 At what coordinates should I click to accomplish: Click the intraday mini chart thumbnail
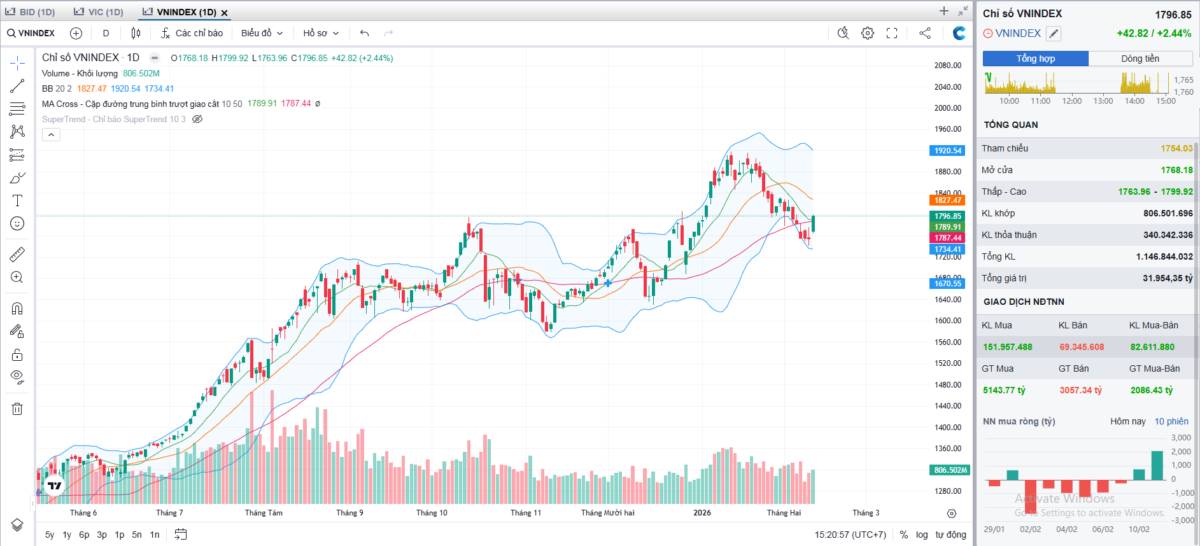coord(1076,83)
